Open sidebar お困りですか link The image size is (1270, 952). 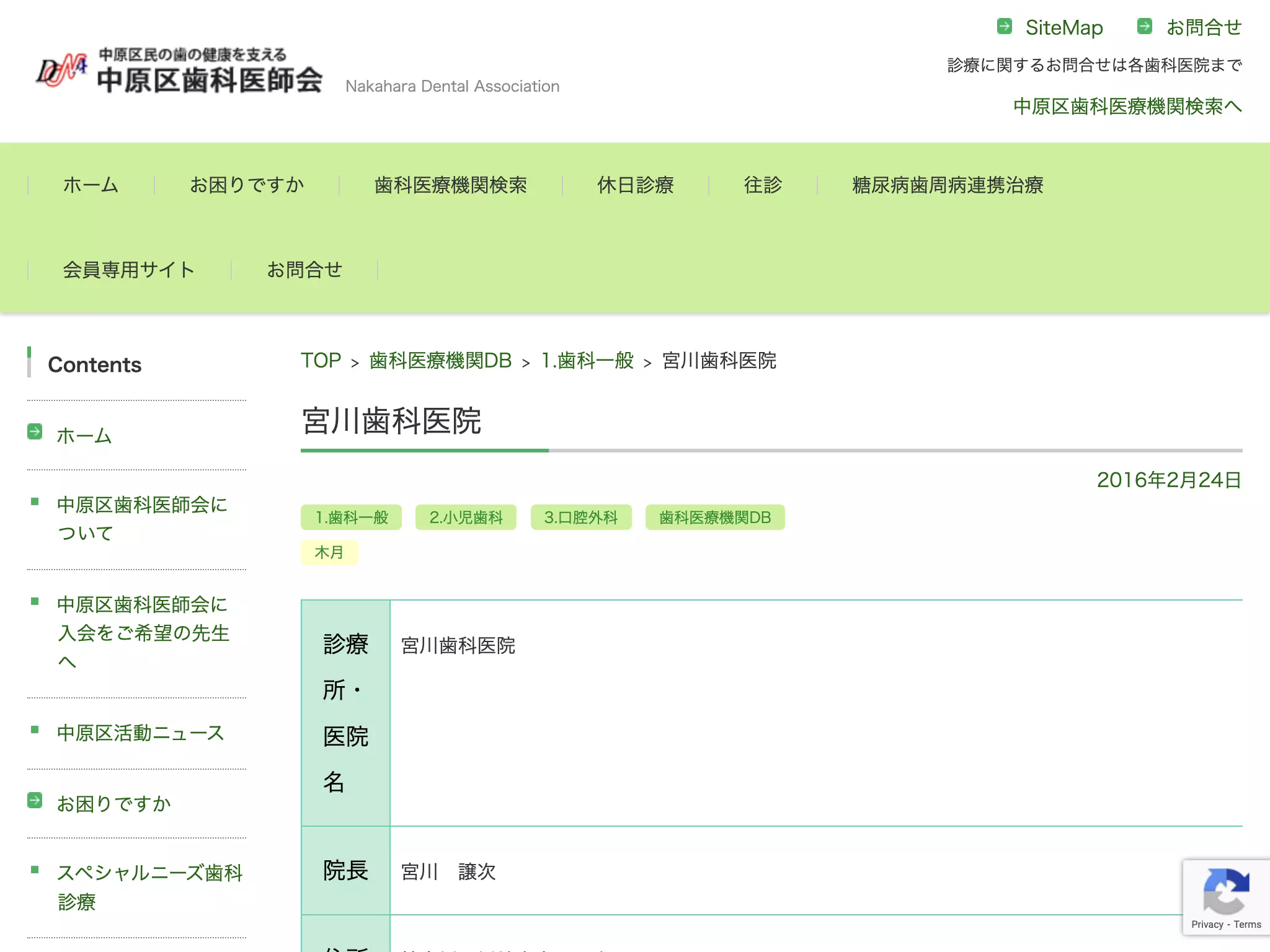(113, 804)
